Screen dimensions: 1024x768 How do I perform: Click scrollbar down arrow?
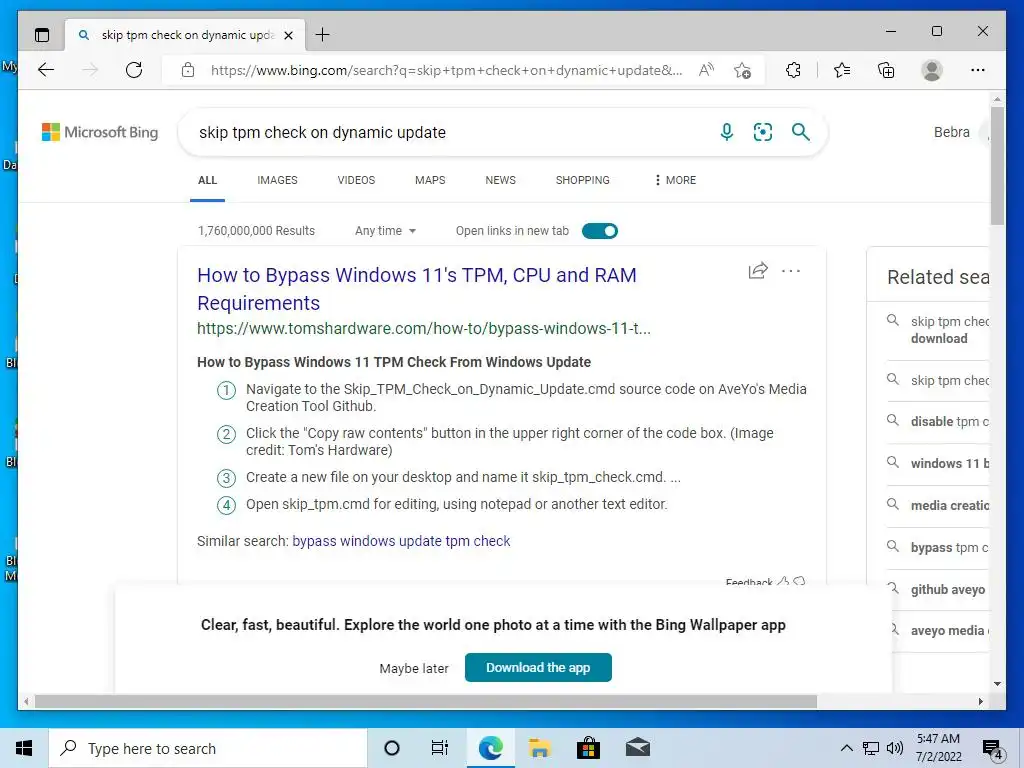[x=997, y=684]
